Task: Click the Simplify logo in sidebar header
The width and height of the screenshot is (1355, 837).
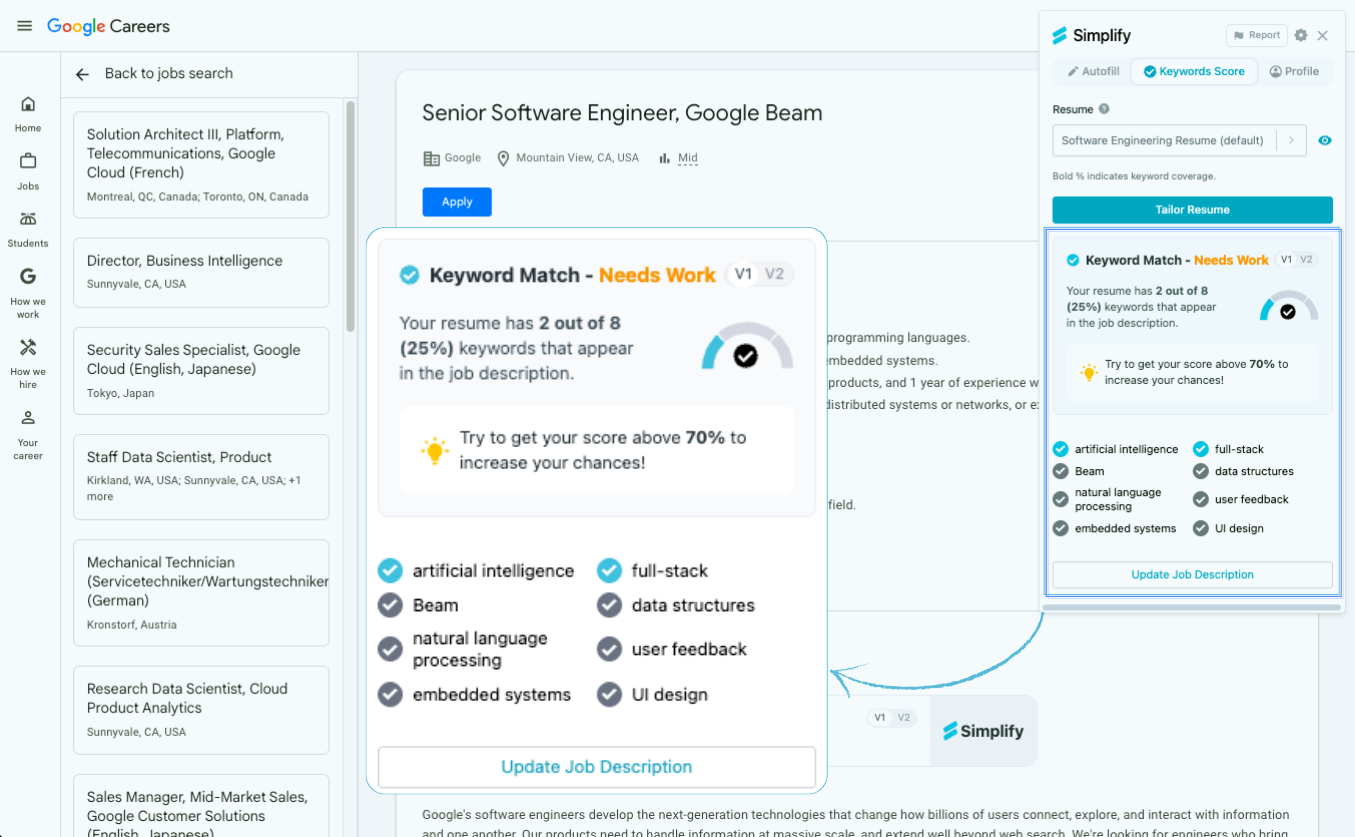Action: click(1091, 36)
